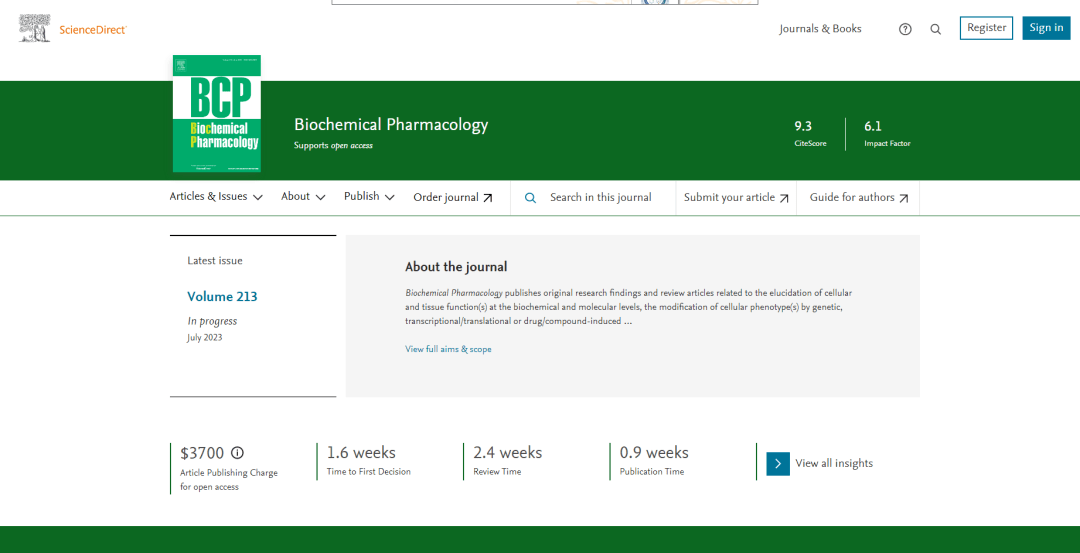This screenshot has height=553, width=1080.
Task: Open the Volume 213 latest issue link
Action: click(222, 297)
